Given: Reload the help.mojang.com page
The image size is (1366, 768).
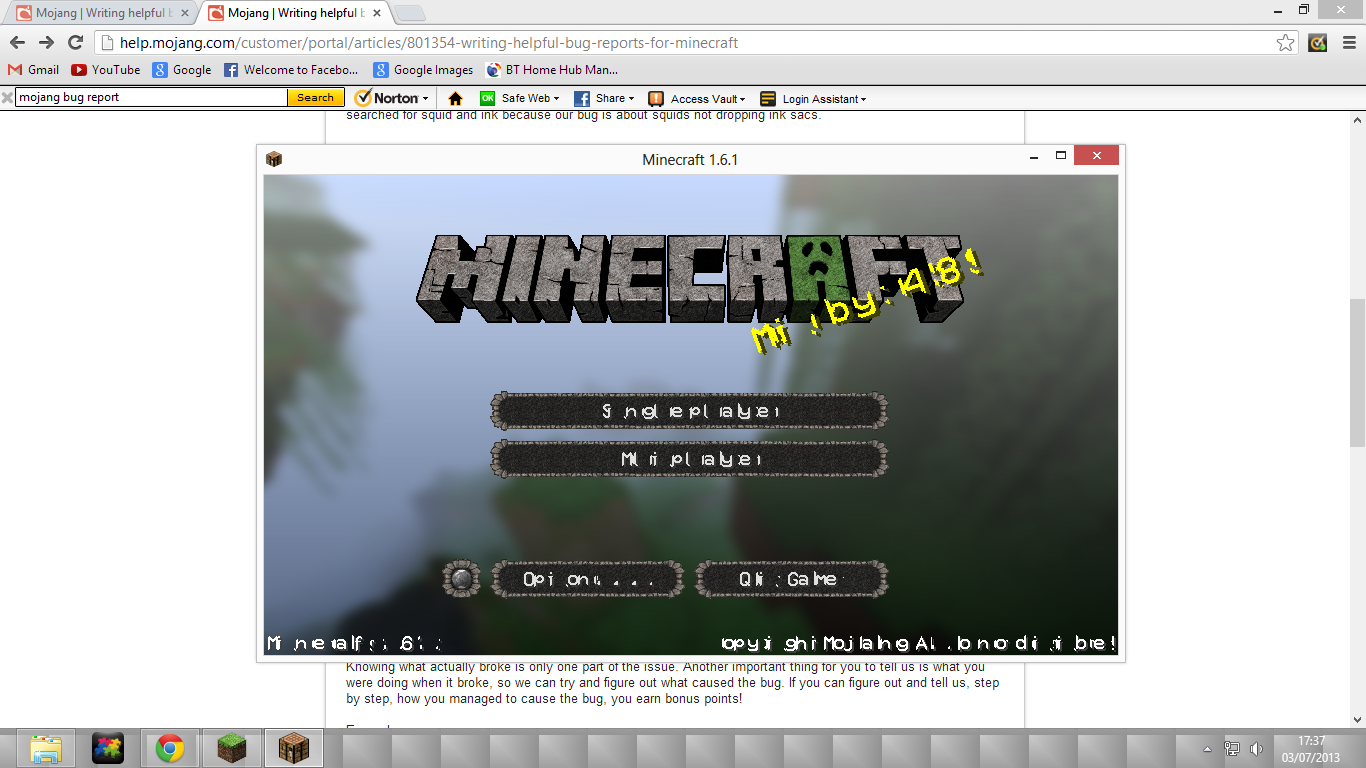Looking at the screenshot, I should (x=75, y=42).
